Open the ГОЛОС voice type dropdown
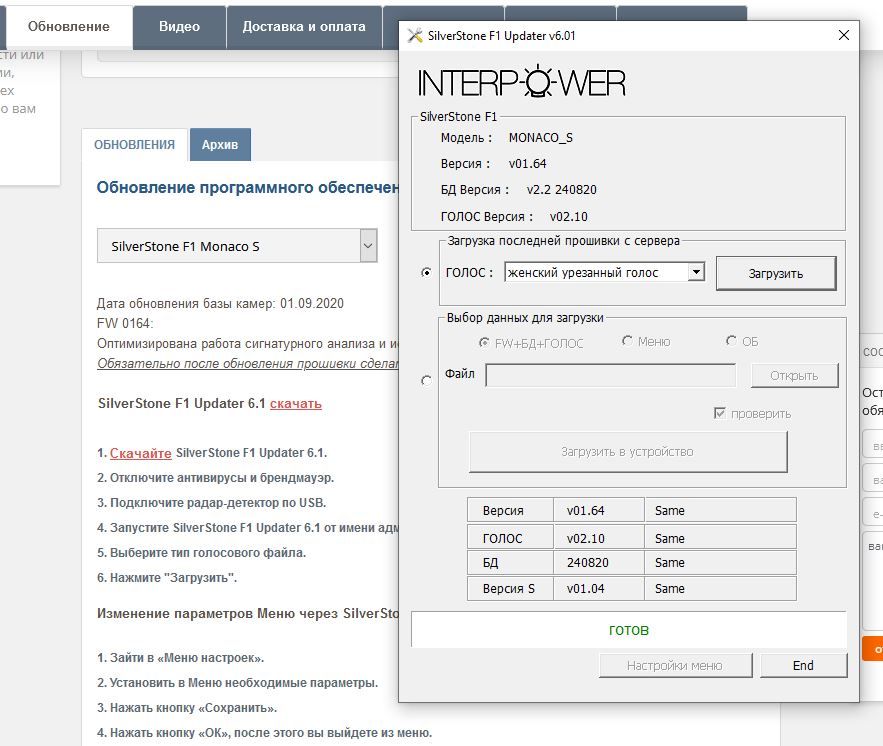Image resolution: width=883 pixels, height=746 pixels. 697,272
